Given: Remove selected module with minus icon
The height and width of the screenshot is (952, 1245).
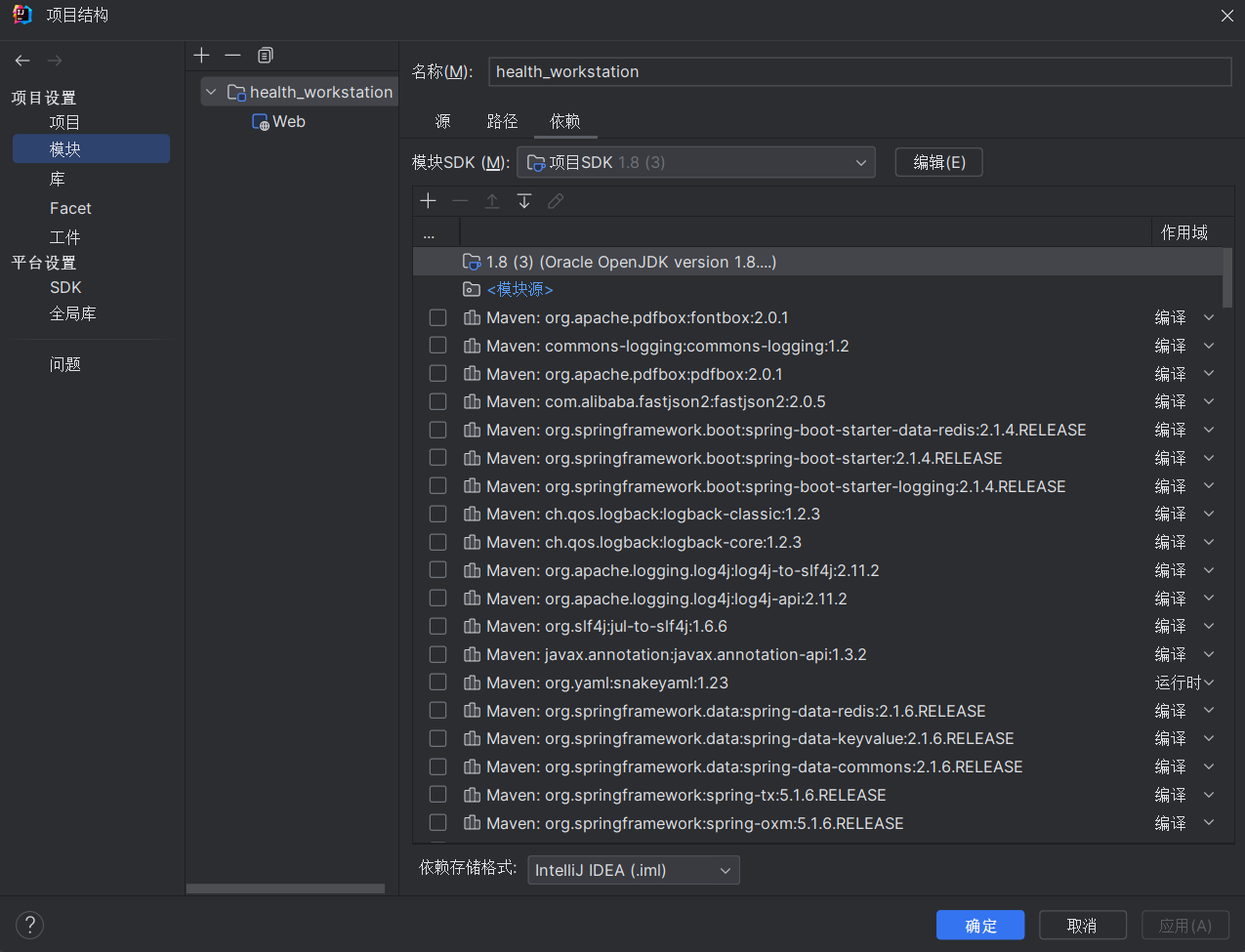Looking at the screenshot, I should coord(232,56).
